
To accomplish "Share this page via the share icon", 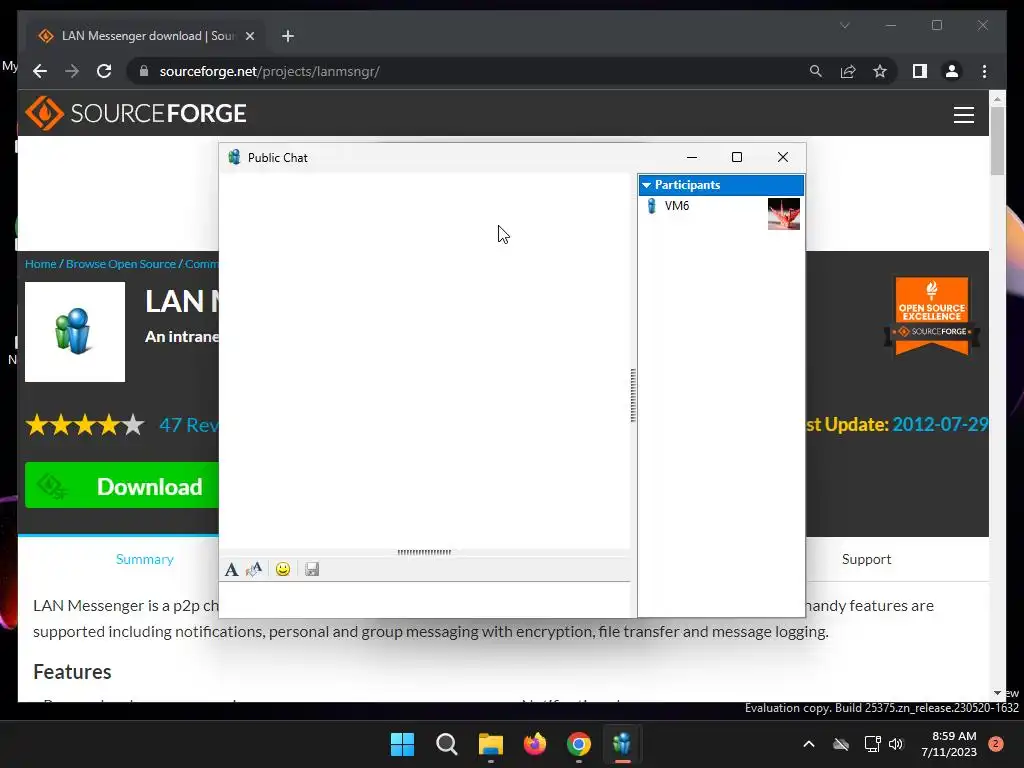I will tap(848, 71).
